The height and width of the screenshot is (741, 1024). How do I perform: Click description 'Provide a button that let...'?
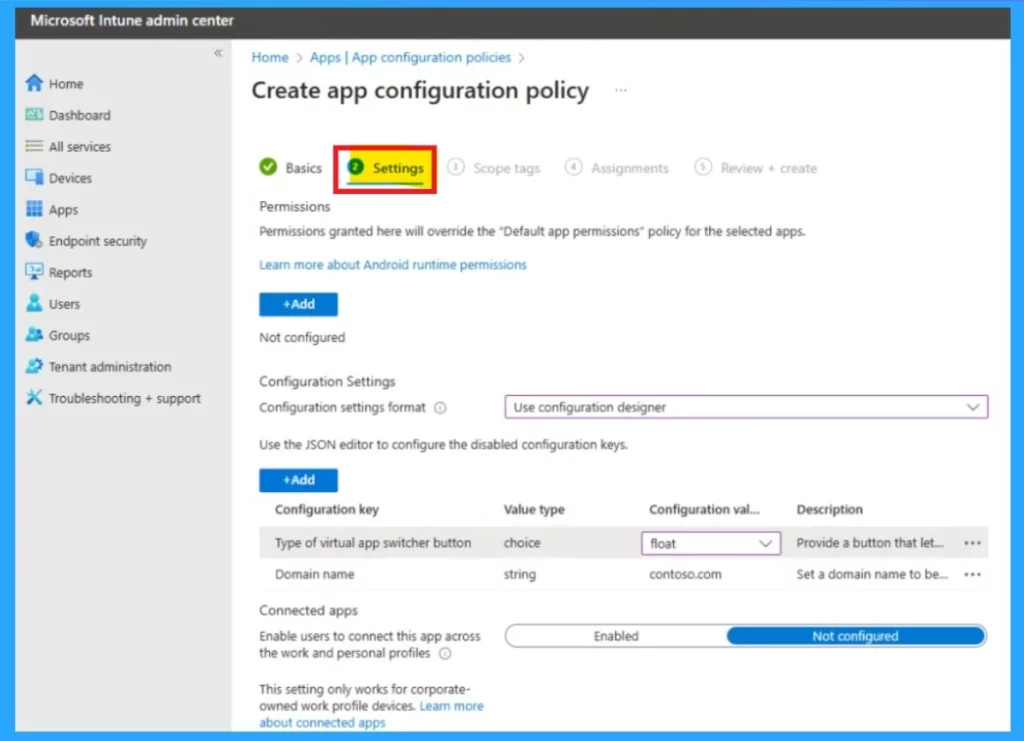(x=870, y=543)
